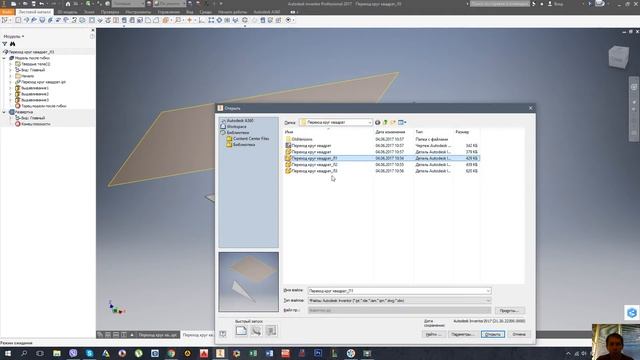Screen dimensions: 640x360
Task: Select the file Переход круг квадрат_Л3
Action: coord(382,171)
